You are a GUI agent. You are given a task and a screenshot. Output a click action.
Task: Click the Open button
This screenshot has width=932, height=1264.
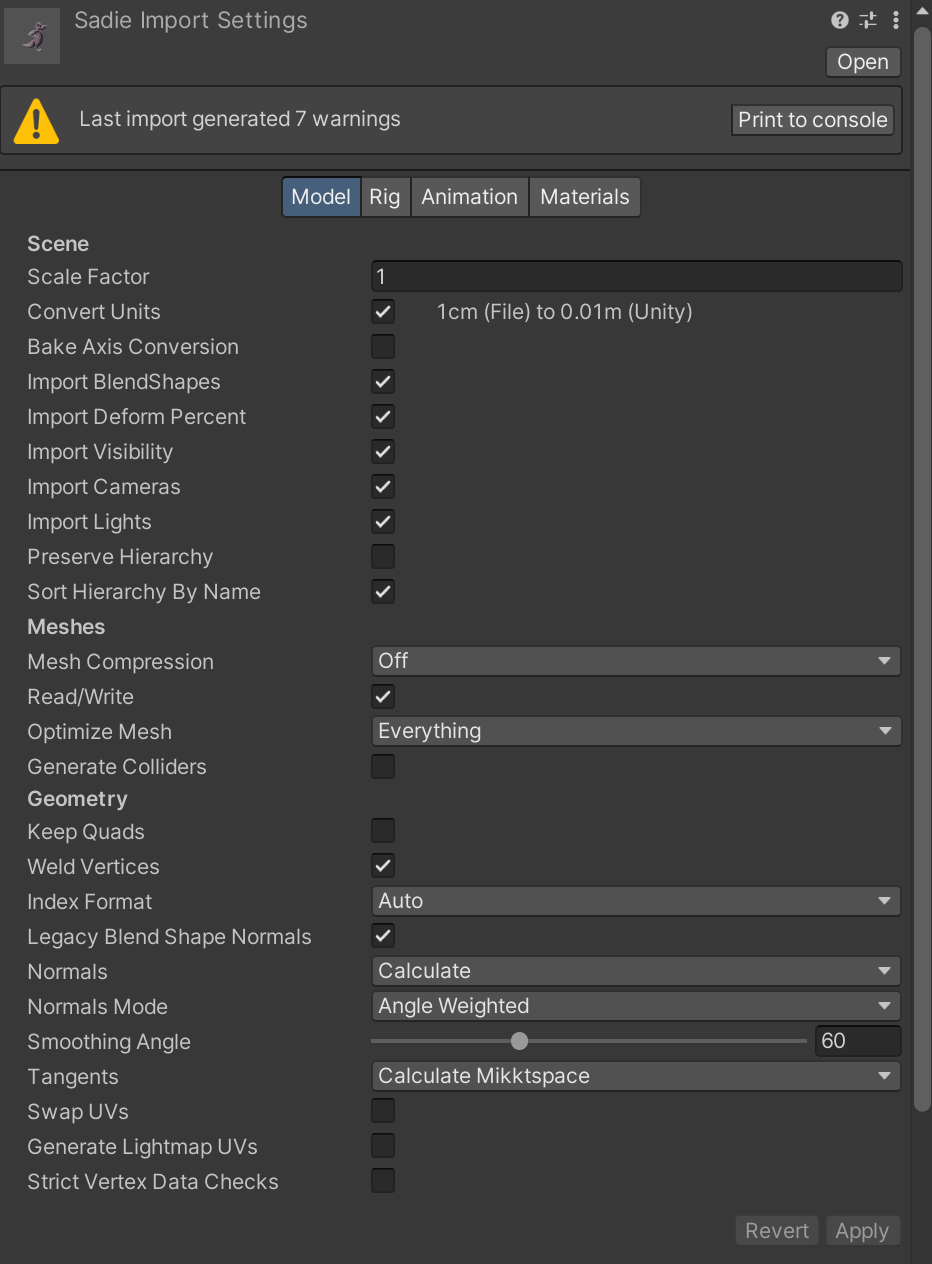click(863, 62)
